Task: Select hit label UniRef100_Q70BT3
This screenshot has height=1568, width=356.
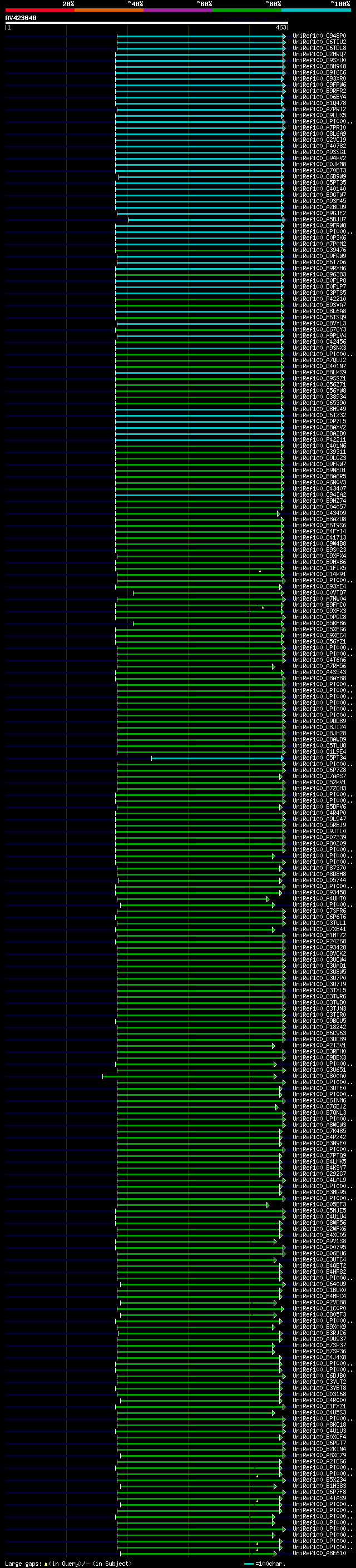Action: (x=319, y=170)
